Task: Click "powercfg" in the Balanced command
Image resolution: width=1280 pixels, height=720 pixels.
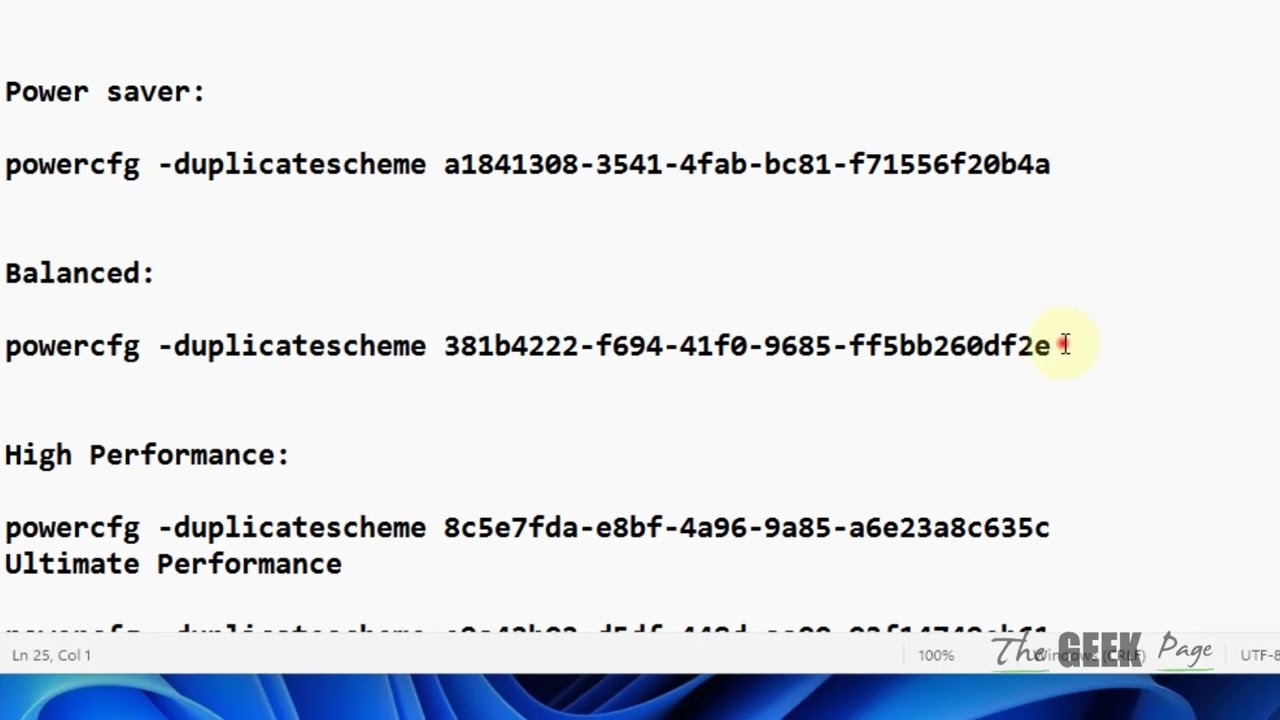Action: 72,347
